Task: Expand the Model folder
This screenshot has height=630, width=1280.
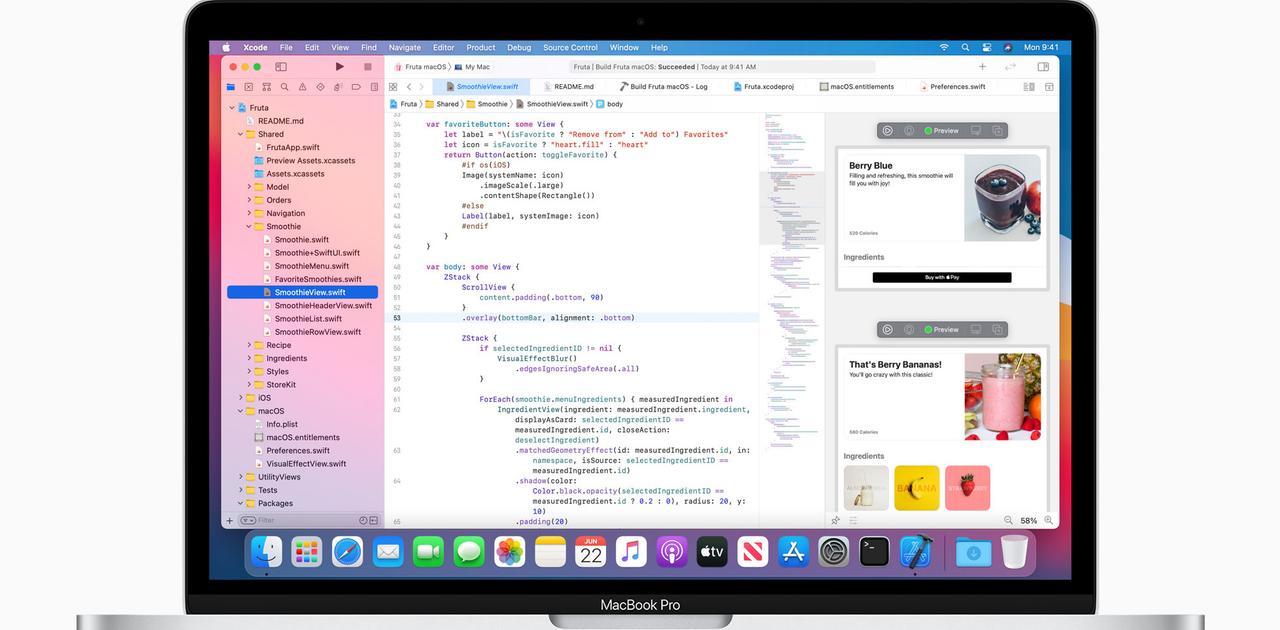Action: tap(249, 187)
